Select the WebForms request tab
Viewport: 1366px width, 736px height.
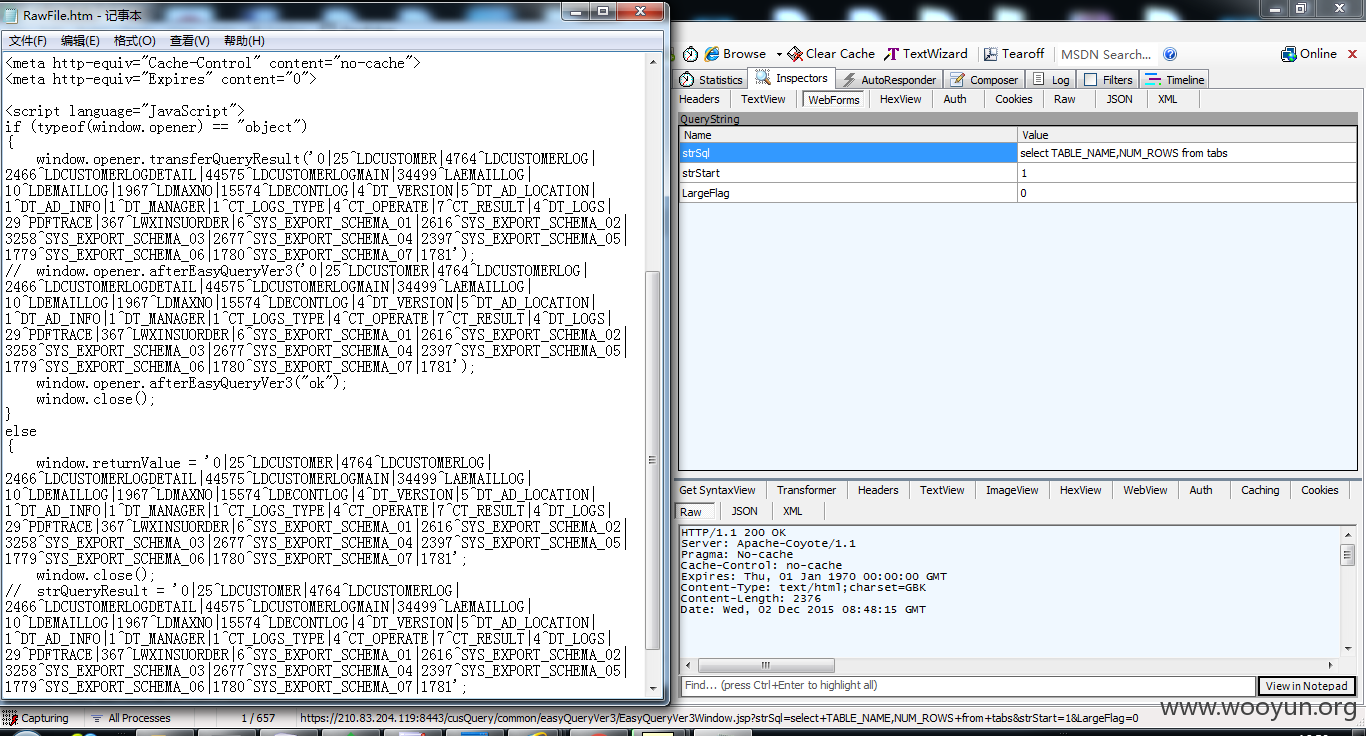coord(834,99)
